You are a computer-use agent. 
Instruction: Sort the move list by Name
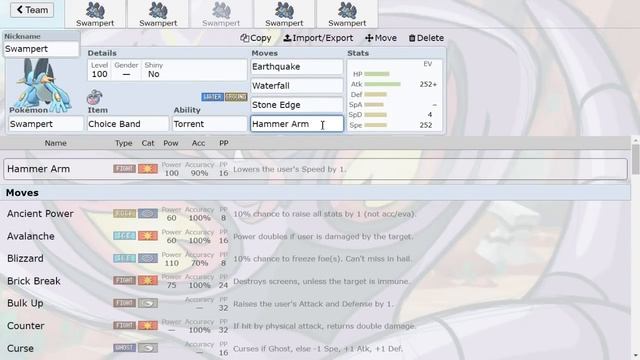coord(56,143)
